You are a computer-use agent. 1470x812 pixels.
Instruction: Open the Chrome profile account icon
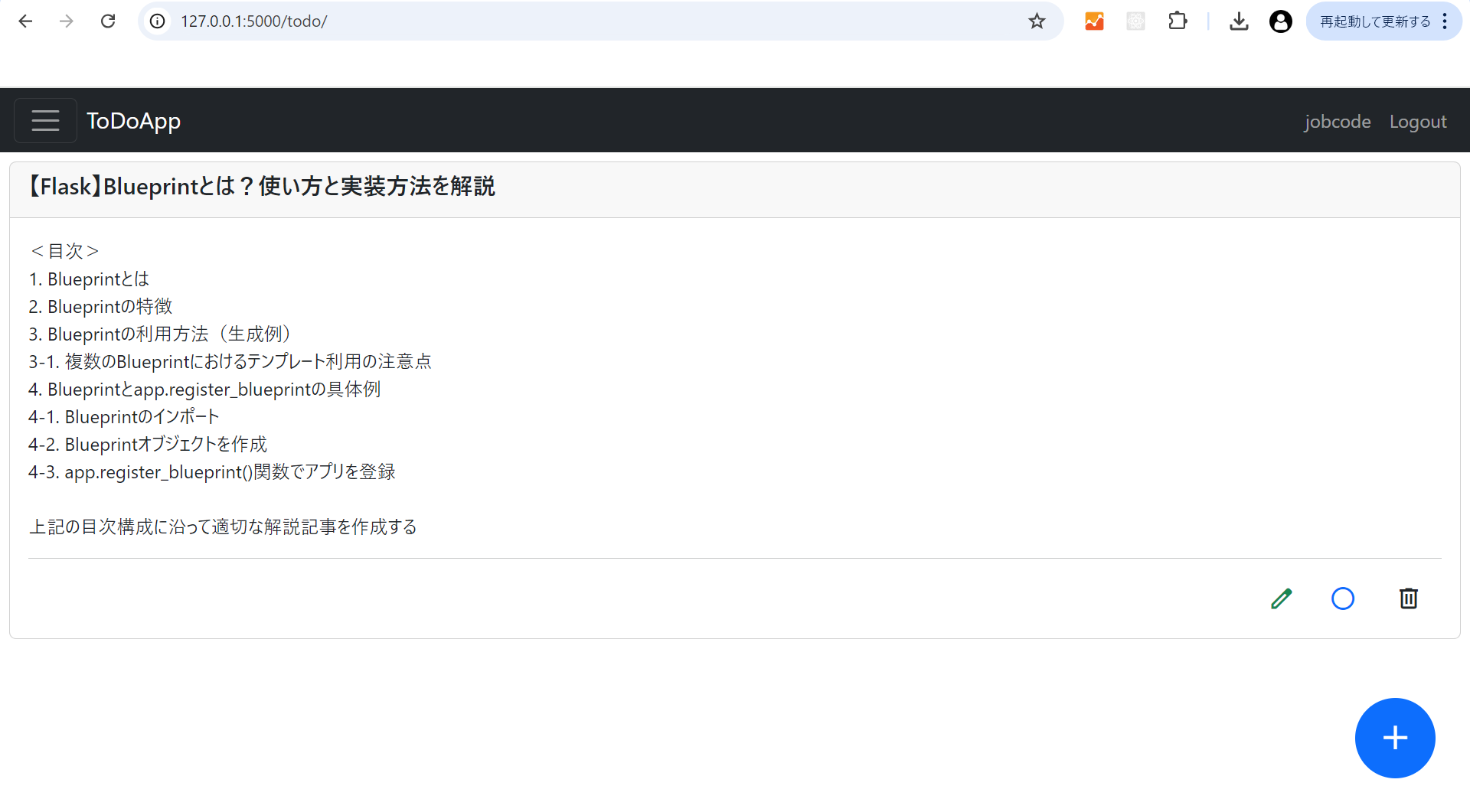[x=1280, y=21]
